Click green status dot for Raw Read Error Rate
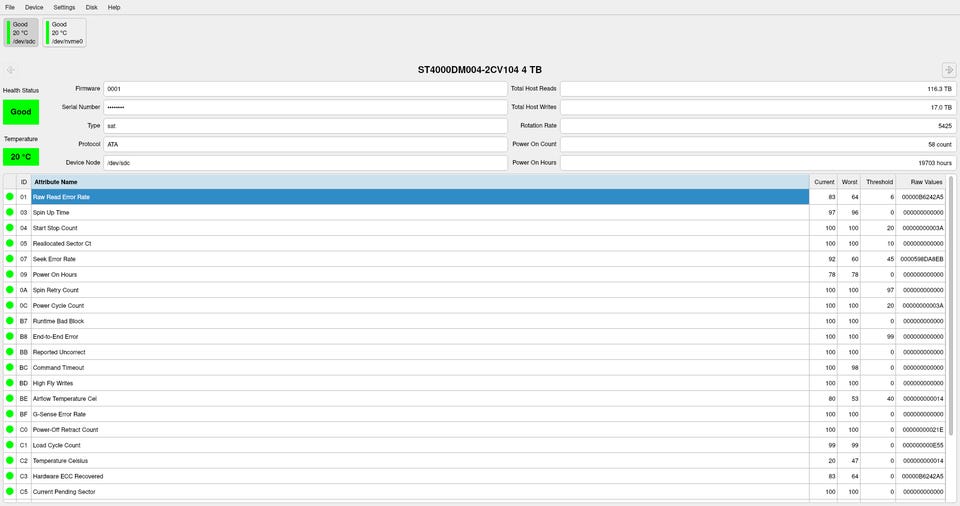Image resolution: width=960 pixels, height=506 pixels. [x=10, y=197]
